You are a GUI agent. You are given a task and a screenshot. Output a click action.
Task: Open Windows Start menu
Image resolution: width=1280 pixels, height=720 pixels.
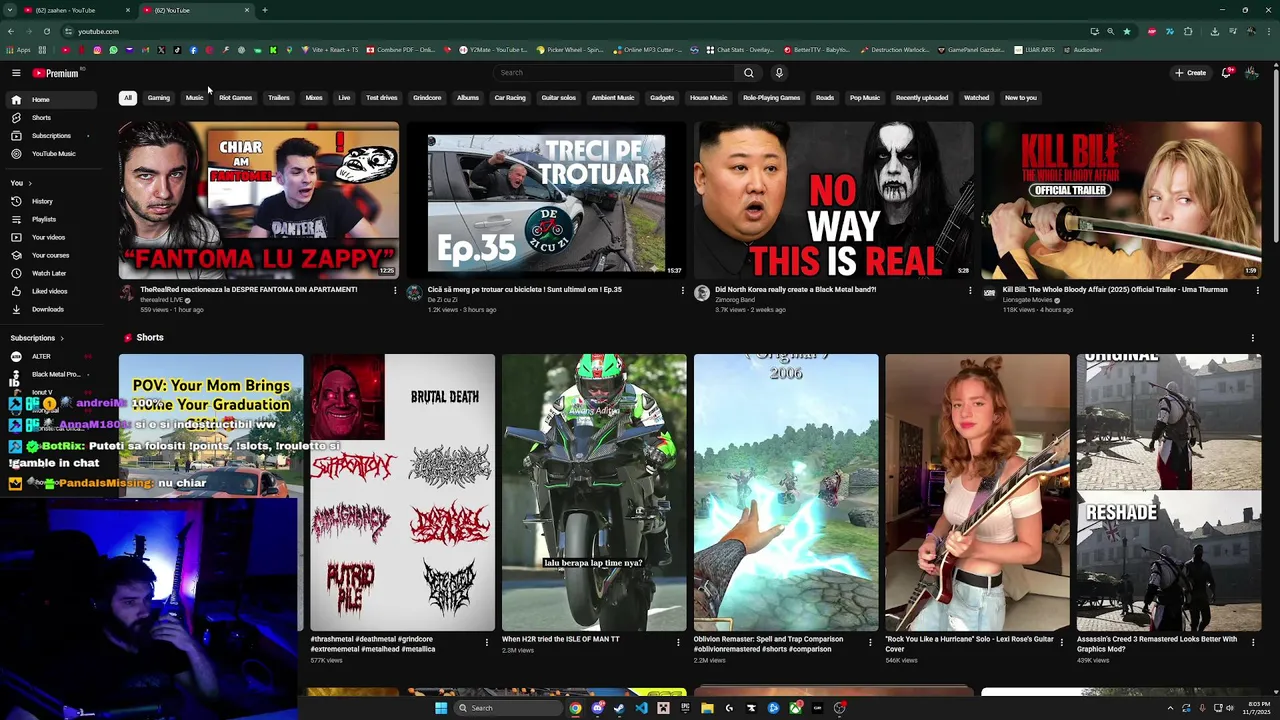point(440,708)
